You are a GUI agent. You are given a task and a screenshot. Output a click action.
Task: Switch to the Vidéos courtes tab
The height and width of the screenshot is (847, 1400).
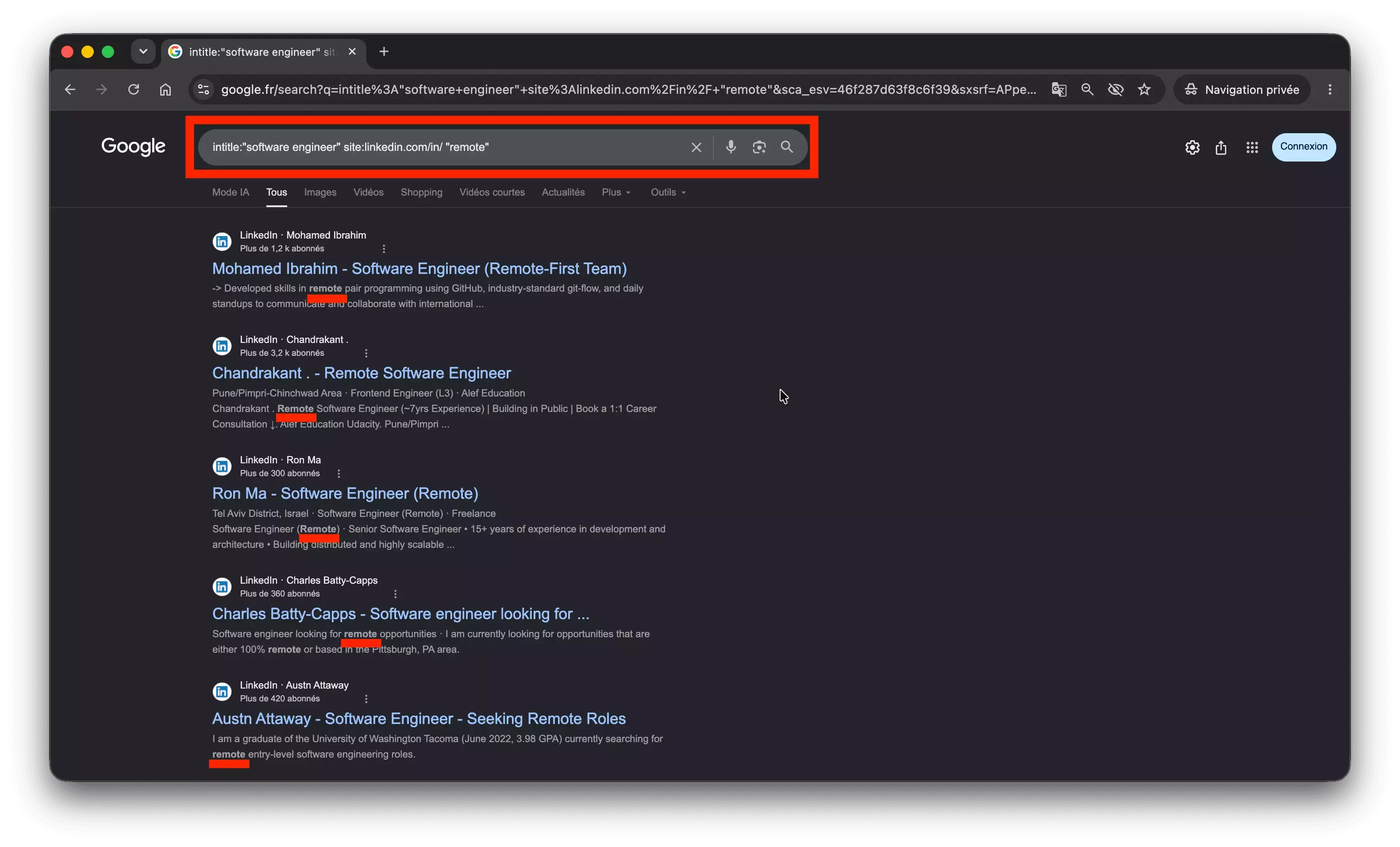click(492, 192)
